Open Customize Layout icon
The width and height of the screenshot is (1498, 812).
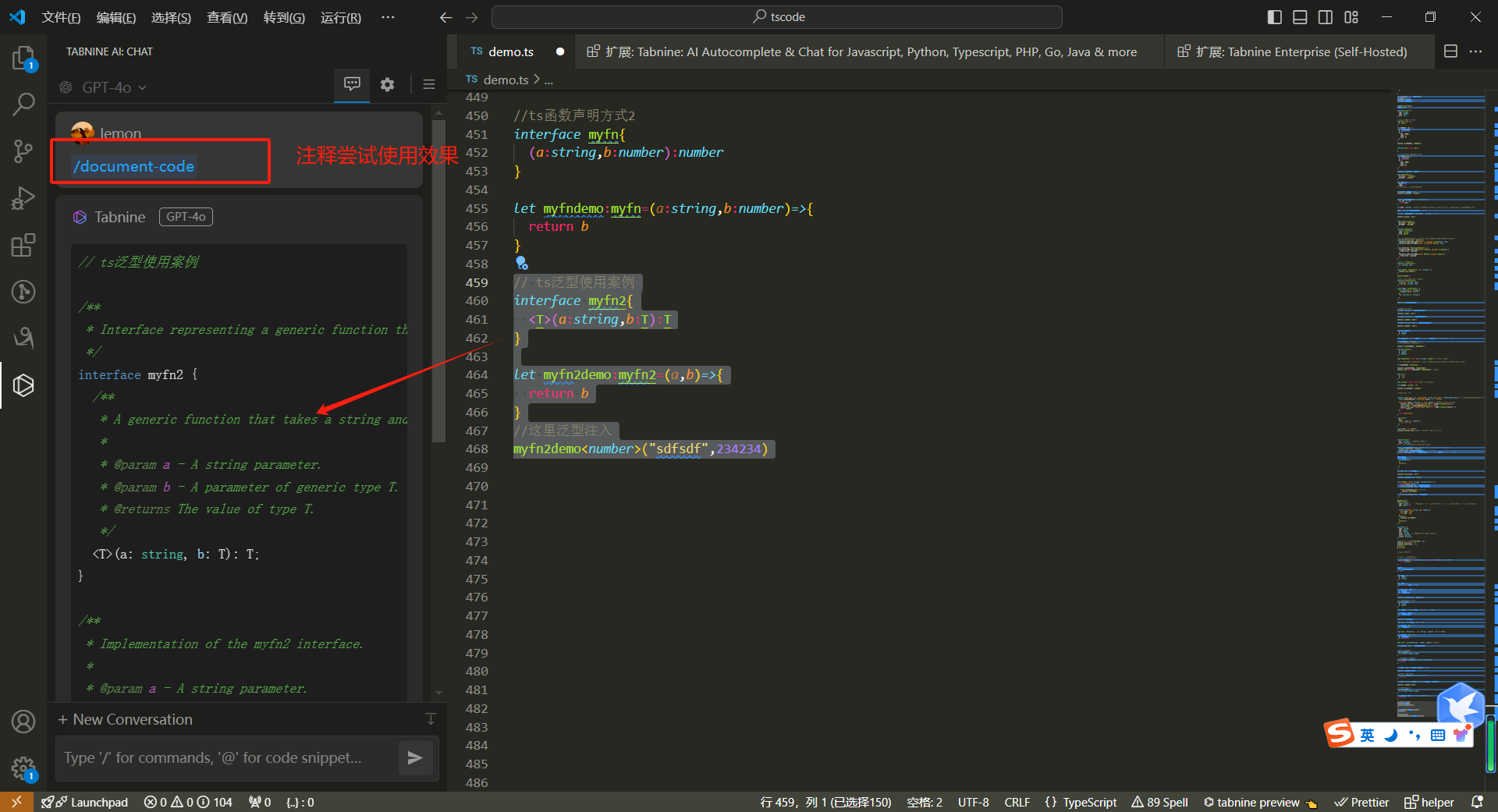click(x=1351, y=17)
